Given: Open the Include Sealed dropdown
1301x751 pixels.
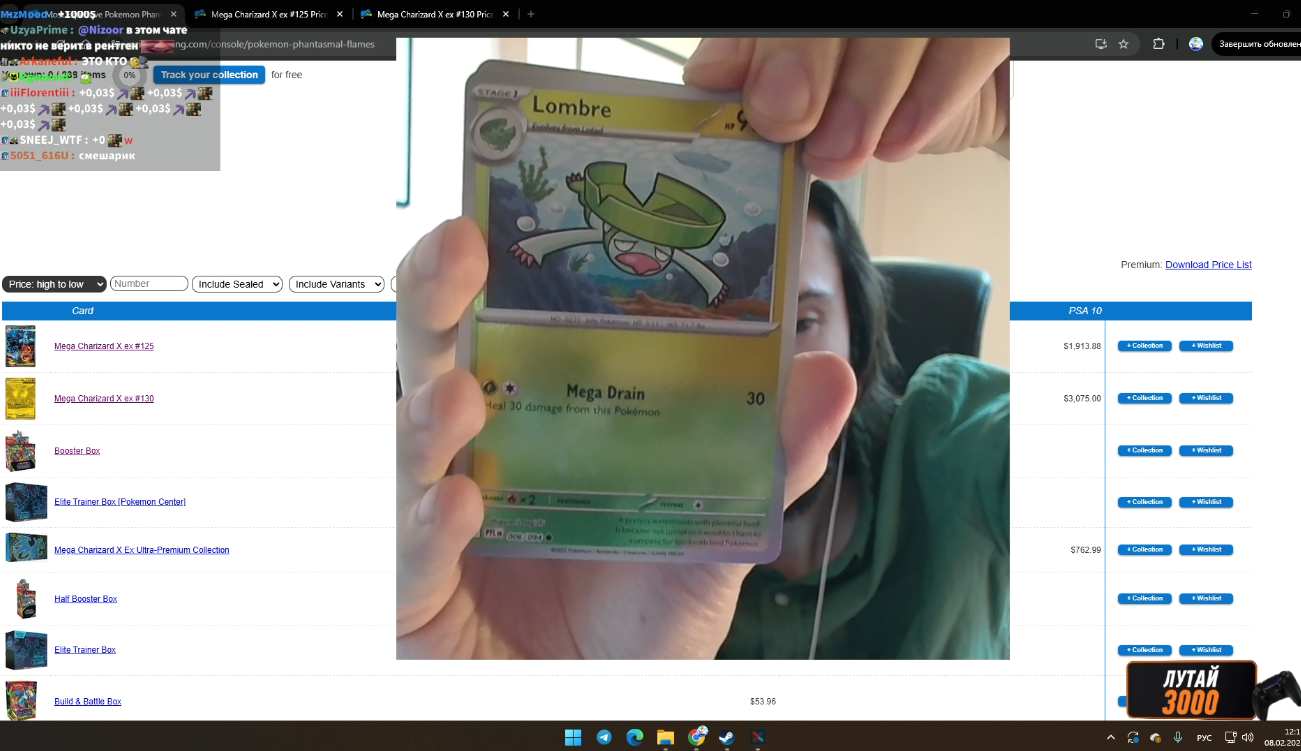Looking at the screenshot, I should coord(237,284).
